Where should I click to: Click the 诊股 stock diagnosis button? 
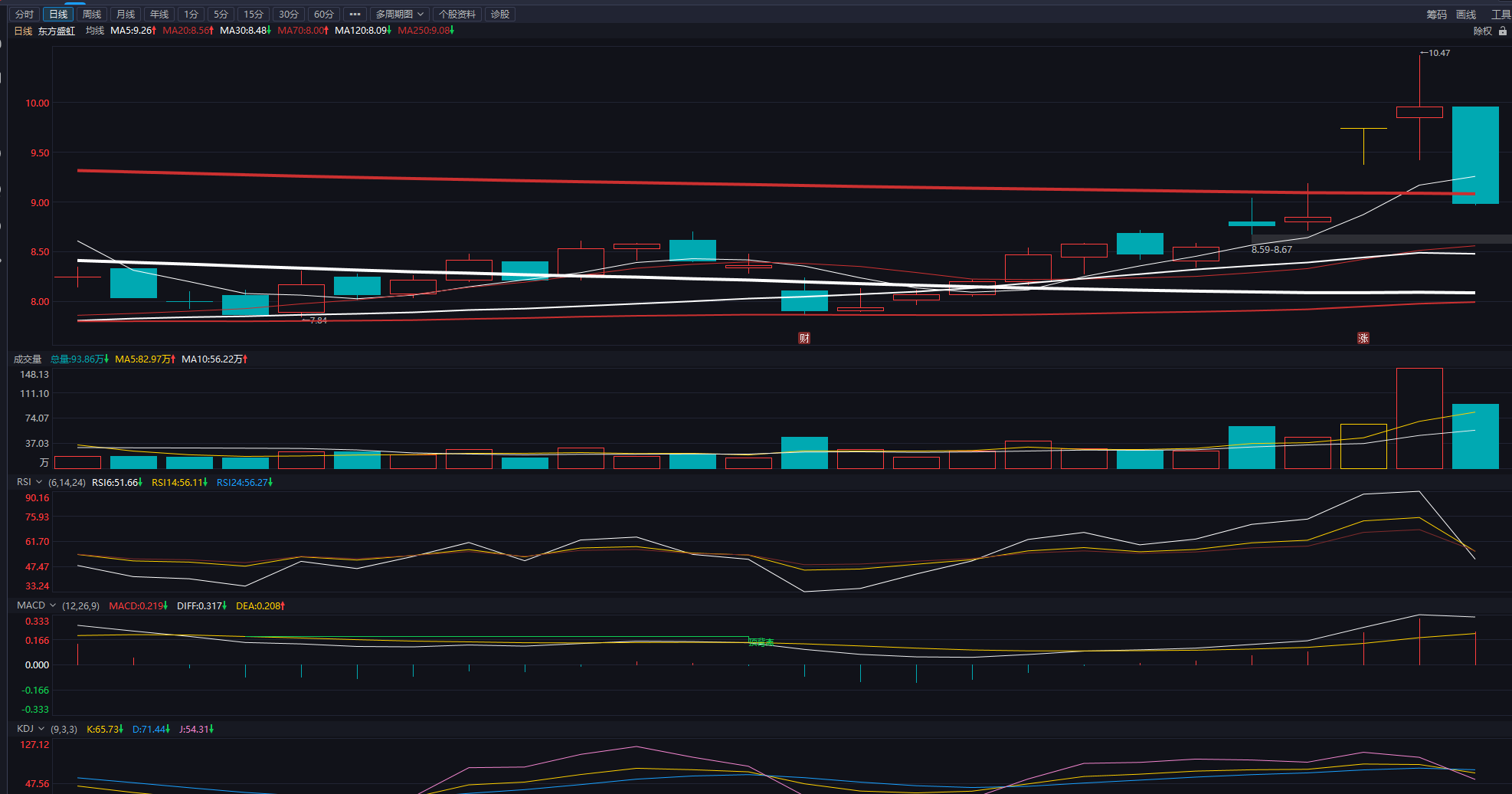click(500, 15)
